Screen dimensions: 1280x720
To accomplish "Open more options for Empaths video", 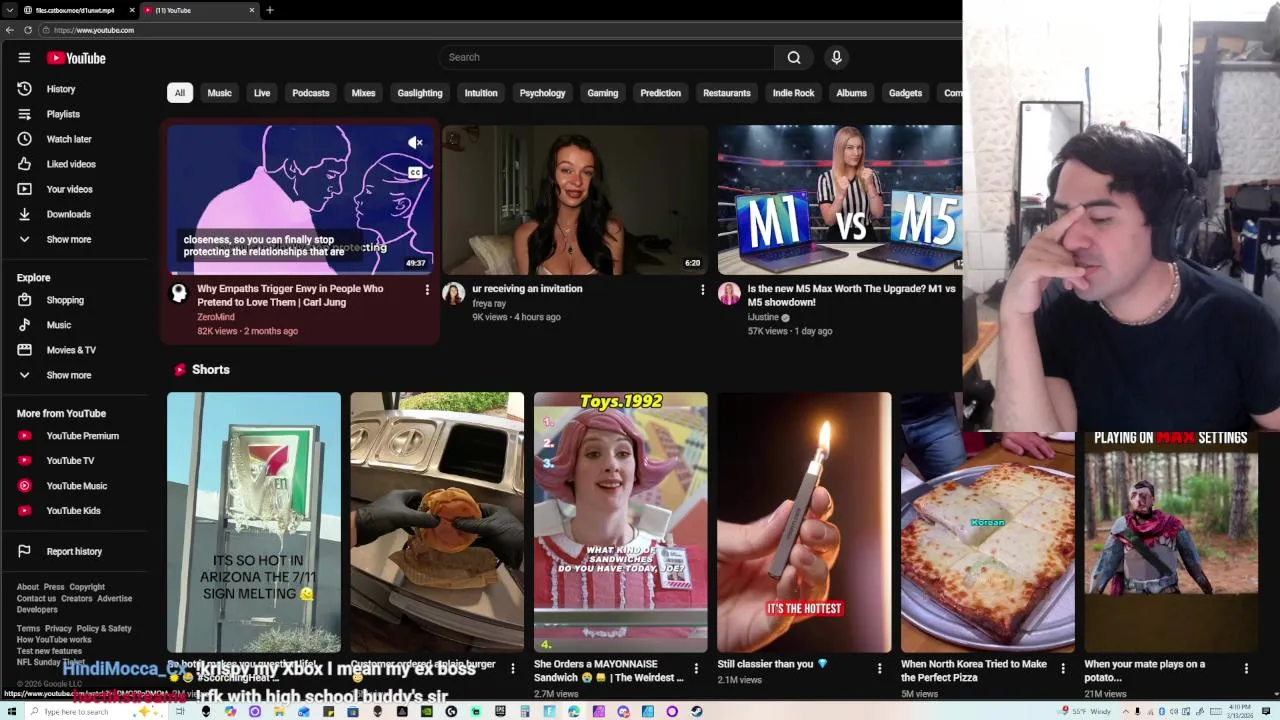I will [427, 290].
